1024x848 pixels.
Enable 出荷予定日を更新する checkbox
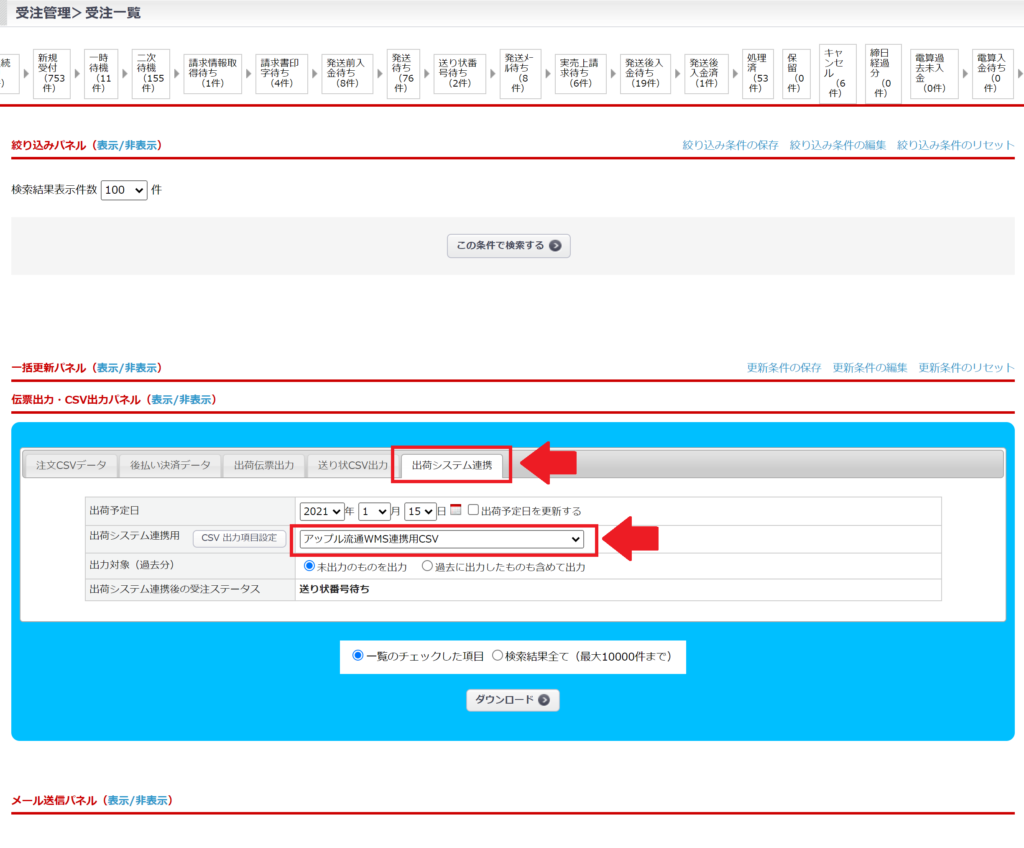(x=473, y=510)
